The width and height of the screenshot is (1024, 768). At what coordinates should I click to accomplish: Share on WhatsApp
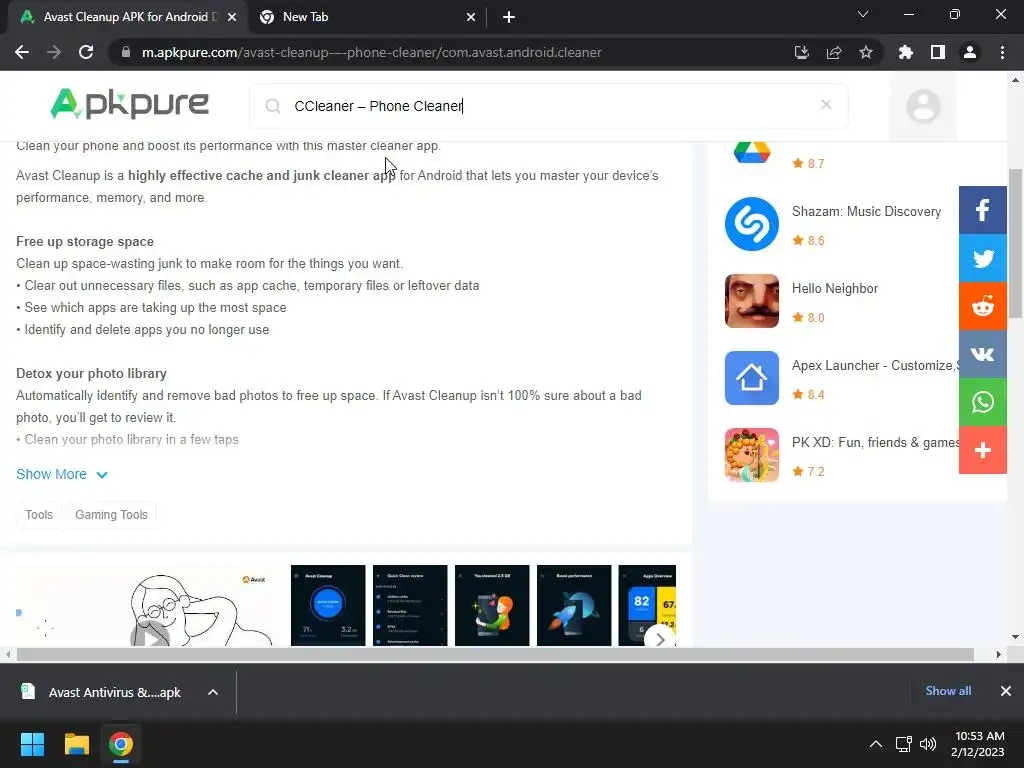983,402
